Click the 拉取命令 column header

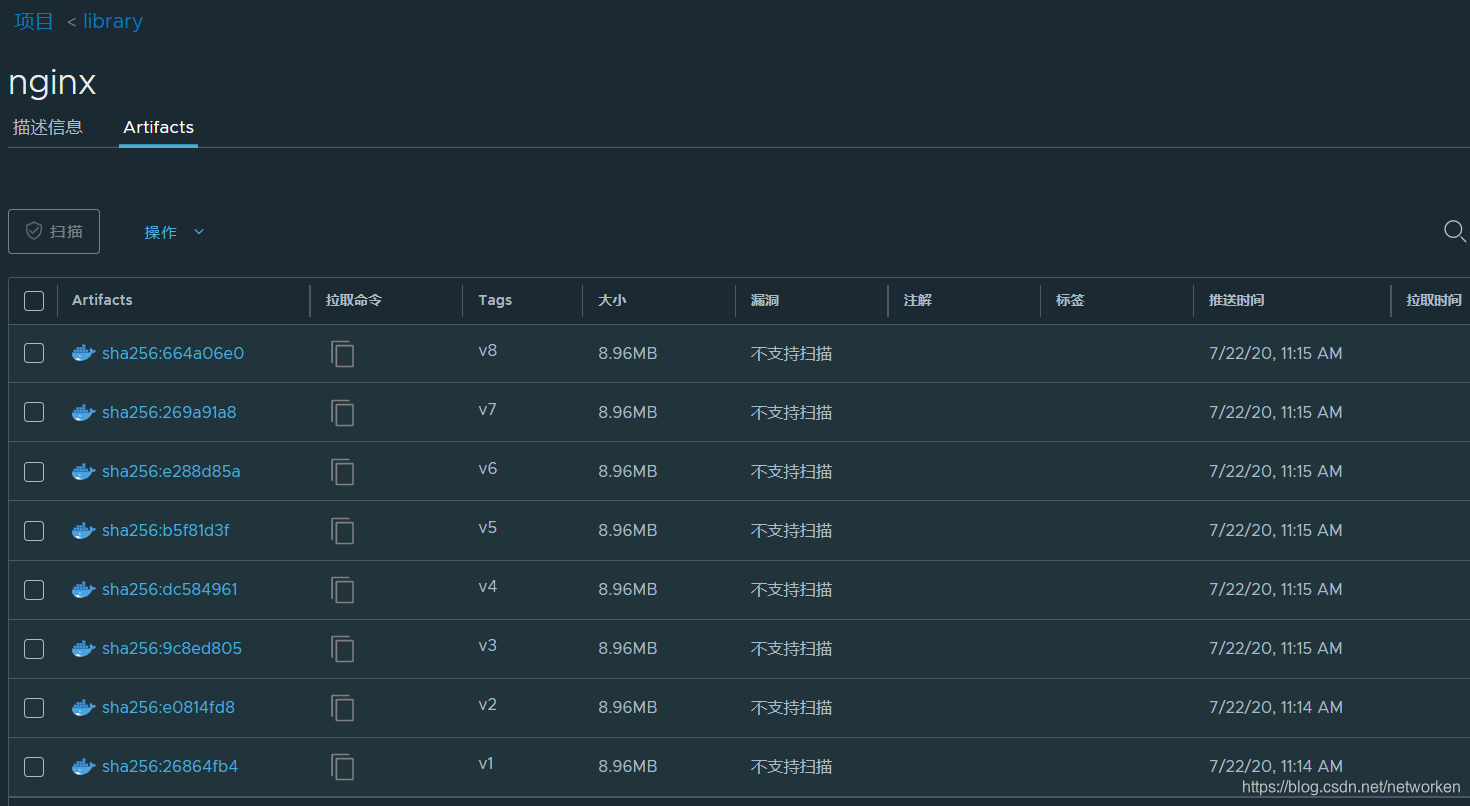354,300
